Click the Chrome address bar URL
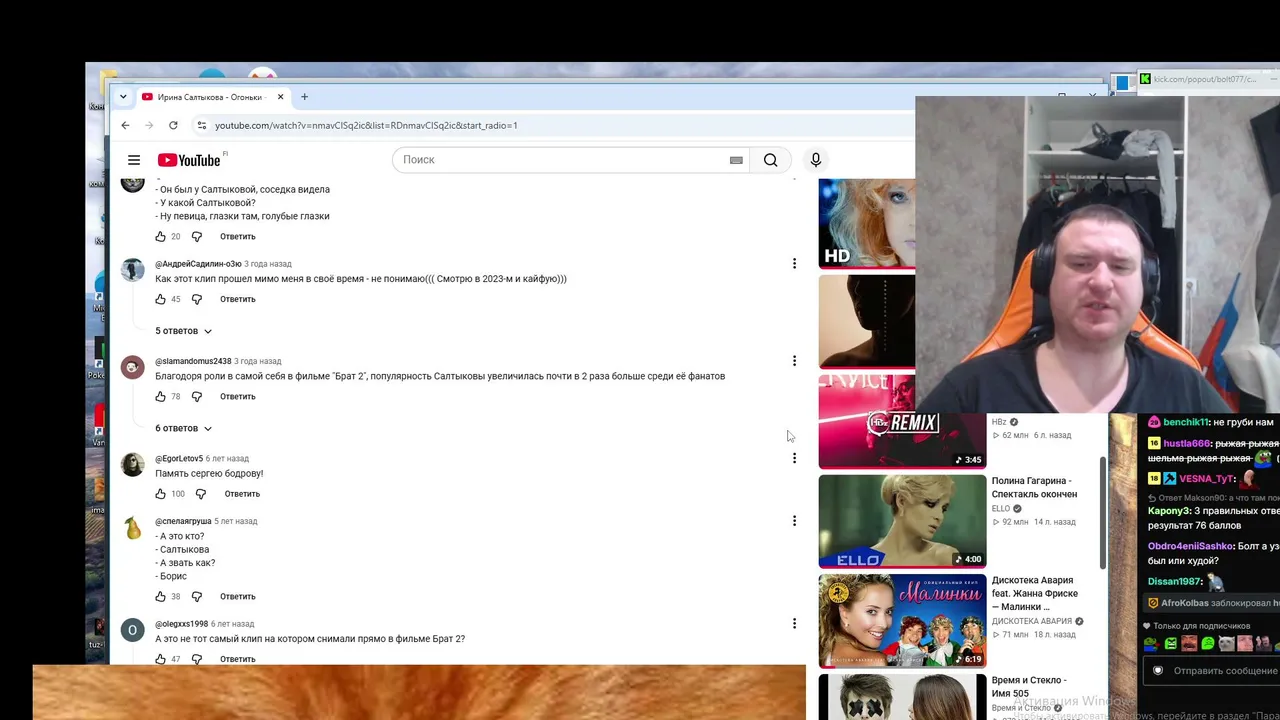This screenshot has width=1280, height=720. (x=366, y=126)
